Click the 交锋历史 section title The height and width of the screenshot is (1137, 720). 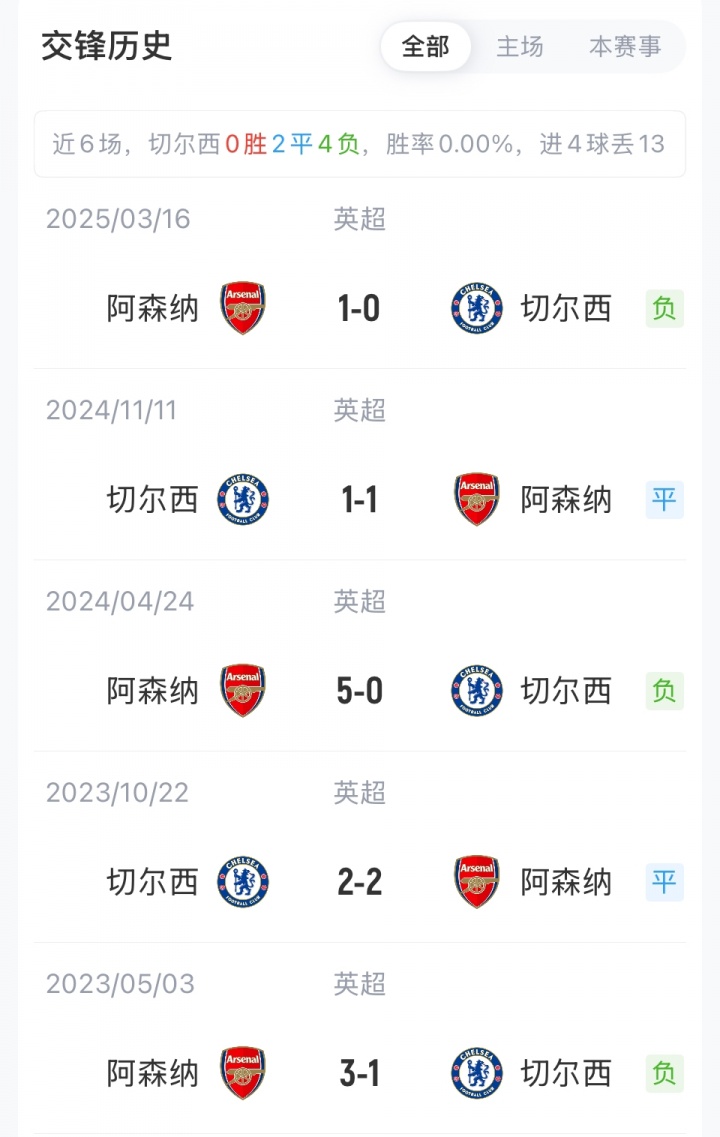pos(107,46)
